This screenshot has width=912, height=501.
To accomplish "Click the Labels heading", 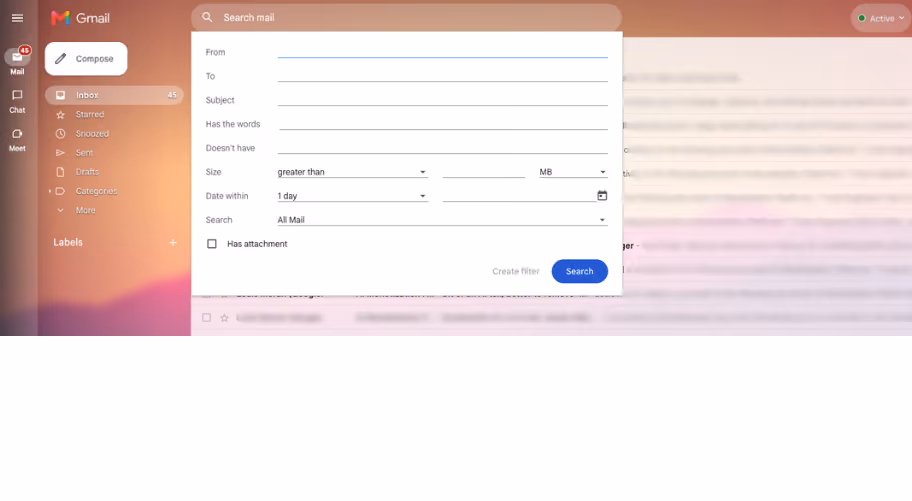I will (x=68, y=242).
